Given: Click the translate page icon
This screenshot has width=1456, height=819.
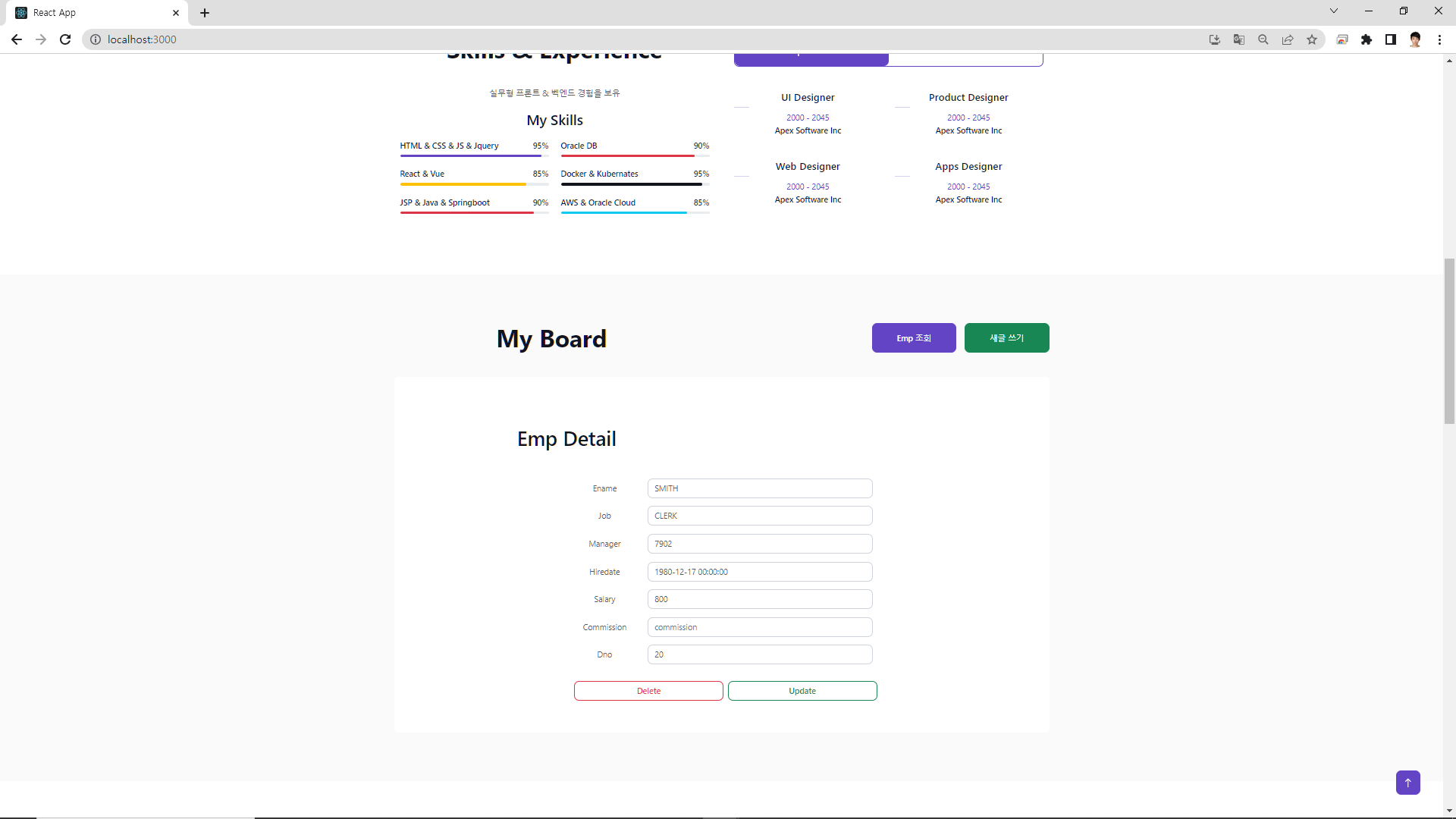Looking at the screenshot, I should 1239,39.
